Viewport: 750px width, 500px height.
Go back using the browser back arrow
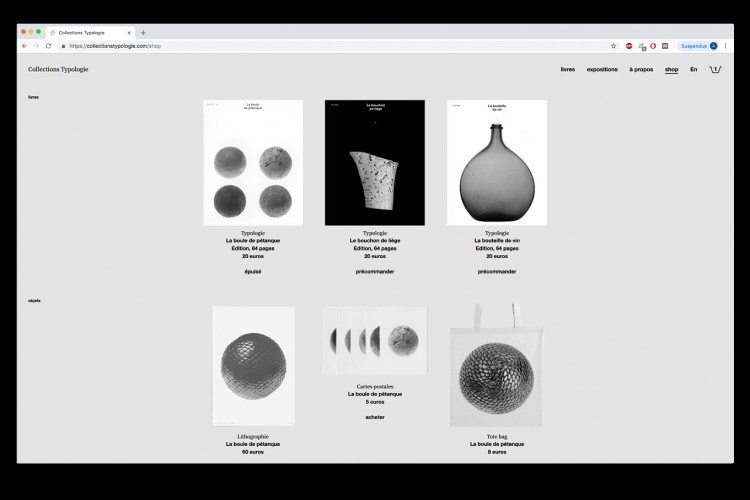coord(24,46)
